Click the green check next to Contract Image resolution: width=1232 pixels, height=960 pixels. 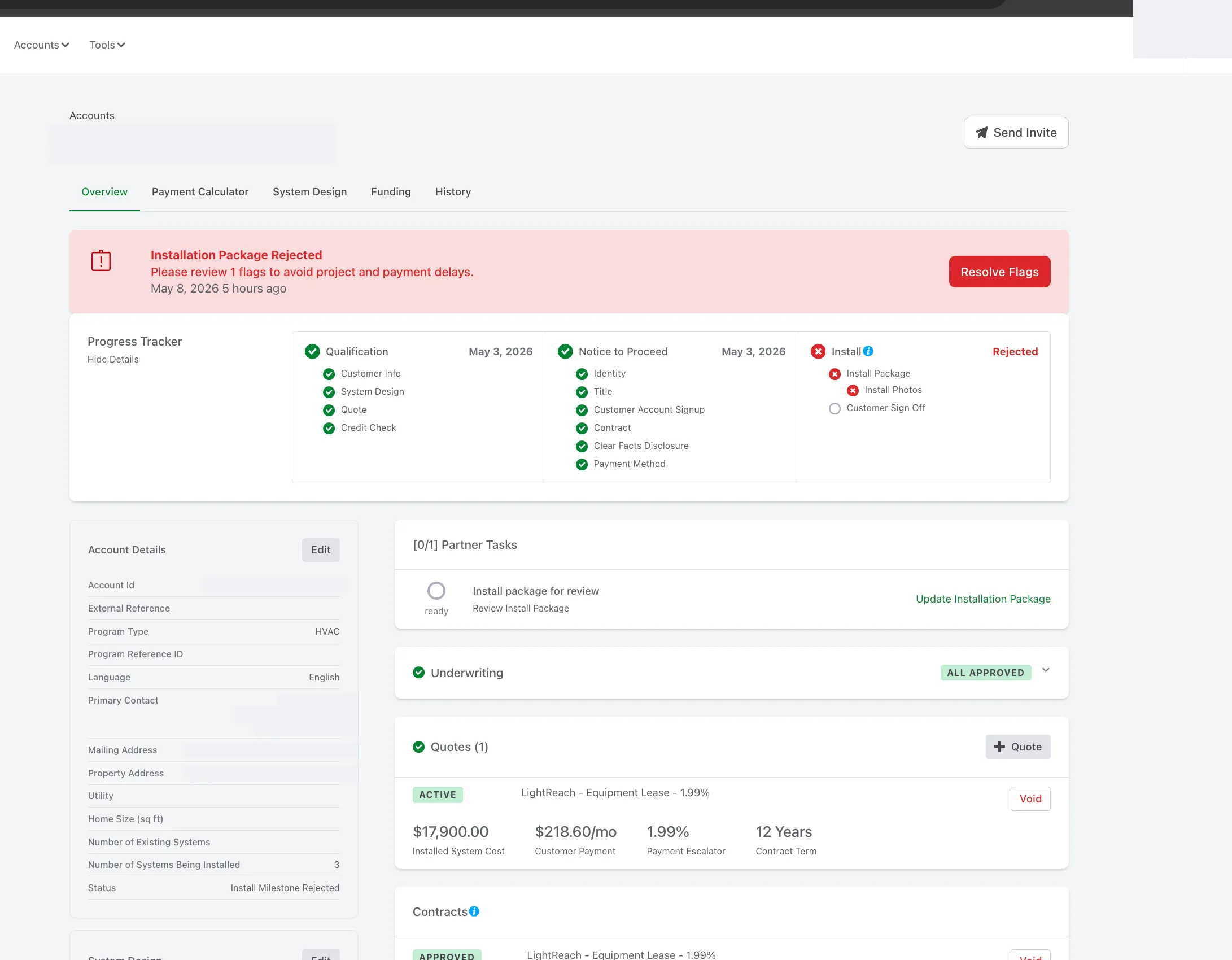click(x=582, y=428)
